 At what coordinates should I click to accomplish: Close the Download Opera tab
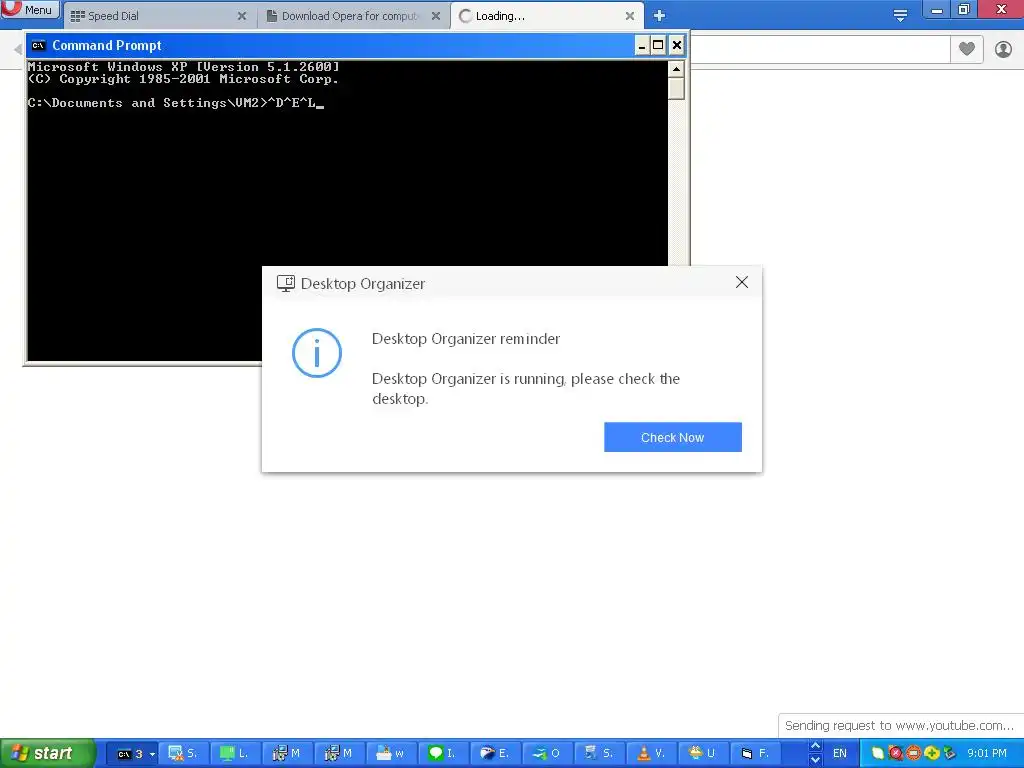pos(436,16)
